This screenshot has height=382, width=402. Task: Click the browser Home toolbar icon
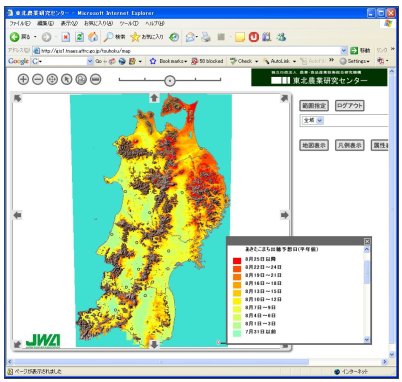point(93,37)
